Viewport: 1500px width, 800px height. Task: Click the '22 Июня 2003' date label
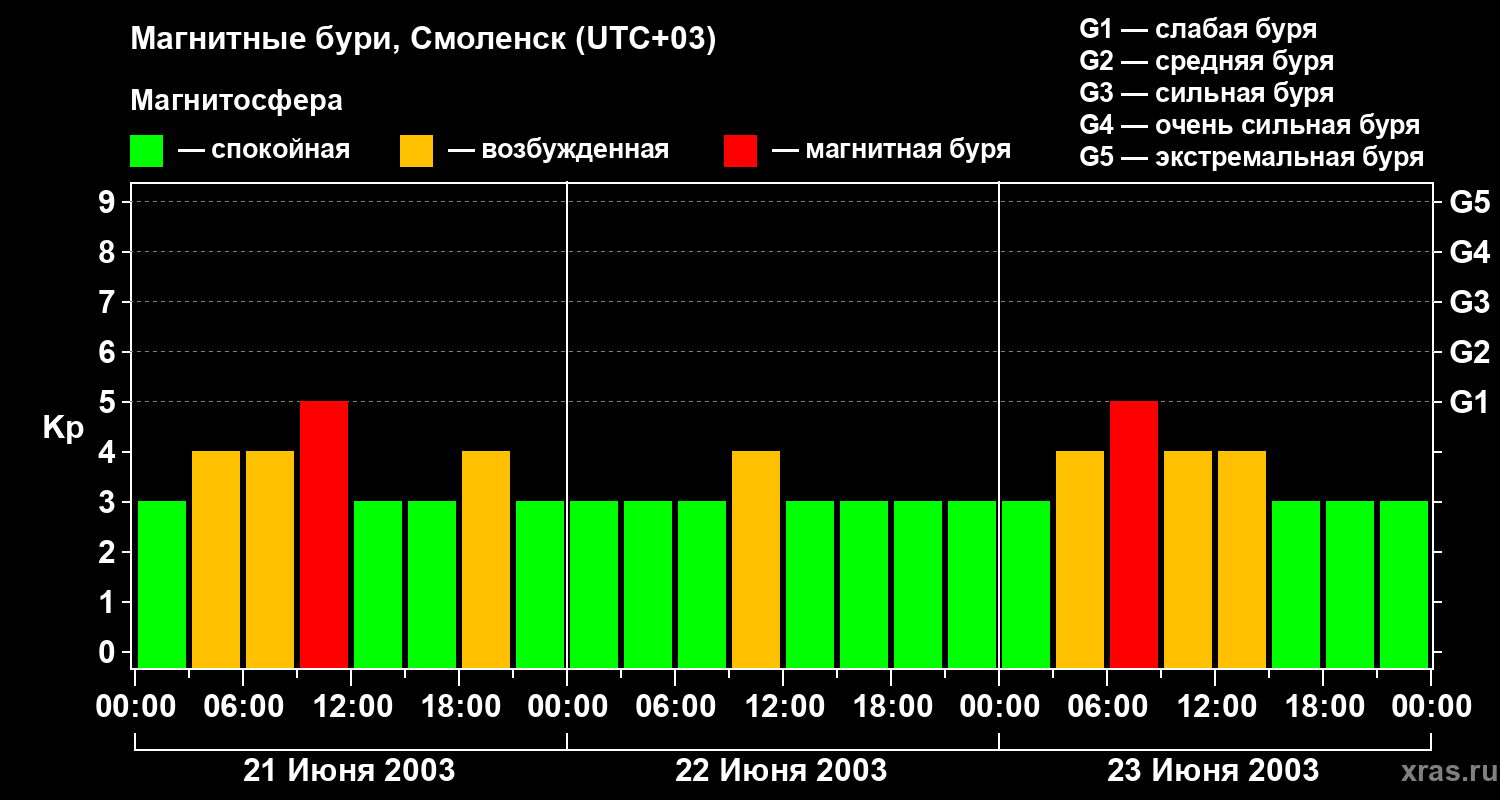(x=781, y=771)
